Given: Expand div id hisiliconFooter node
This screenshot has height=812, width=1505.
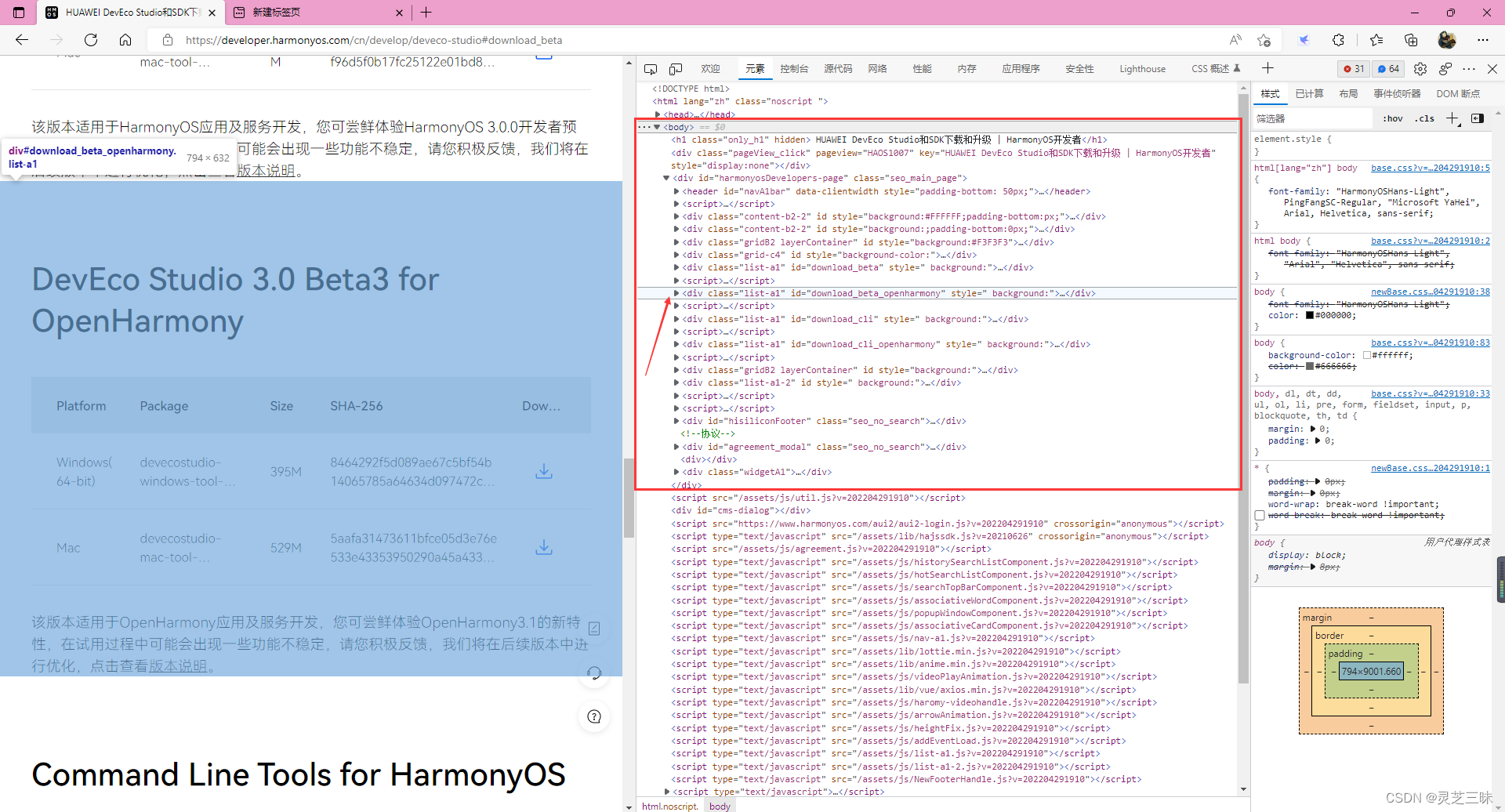Looking at the screenshot, I should (x=676, y=421).
